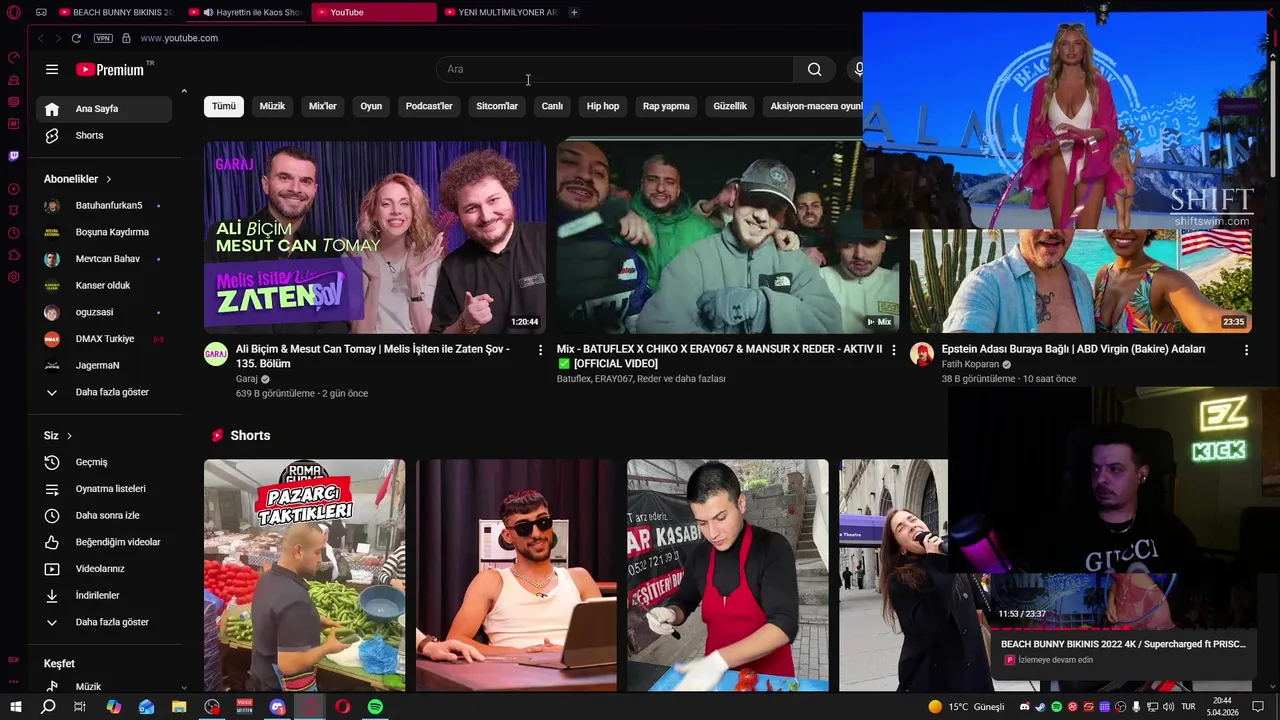This screenshot has height=720, width=1280.
Task: Click İzlemeye devam edin on miniplayer
Action: click(1056, 660)
